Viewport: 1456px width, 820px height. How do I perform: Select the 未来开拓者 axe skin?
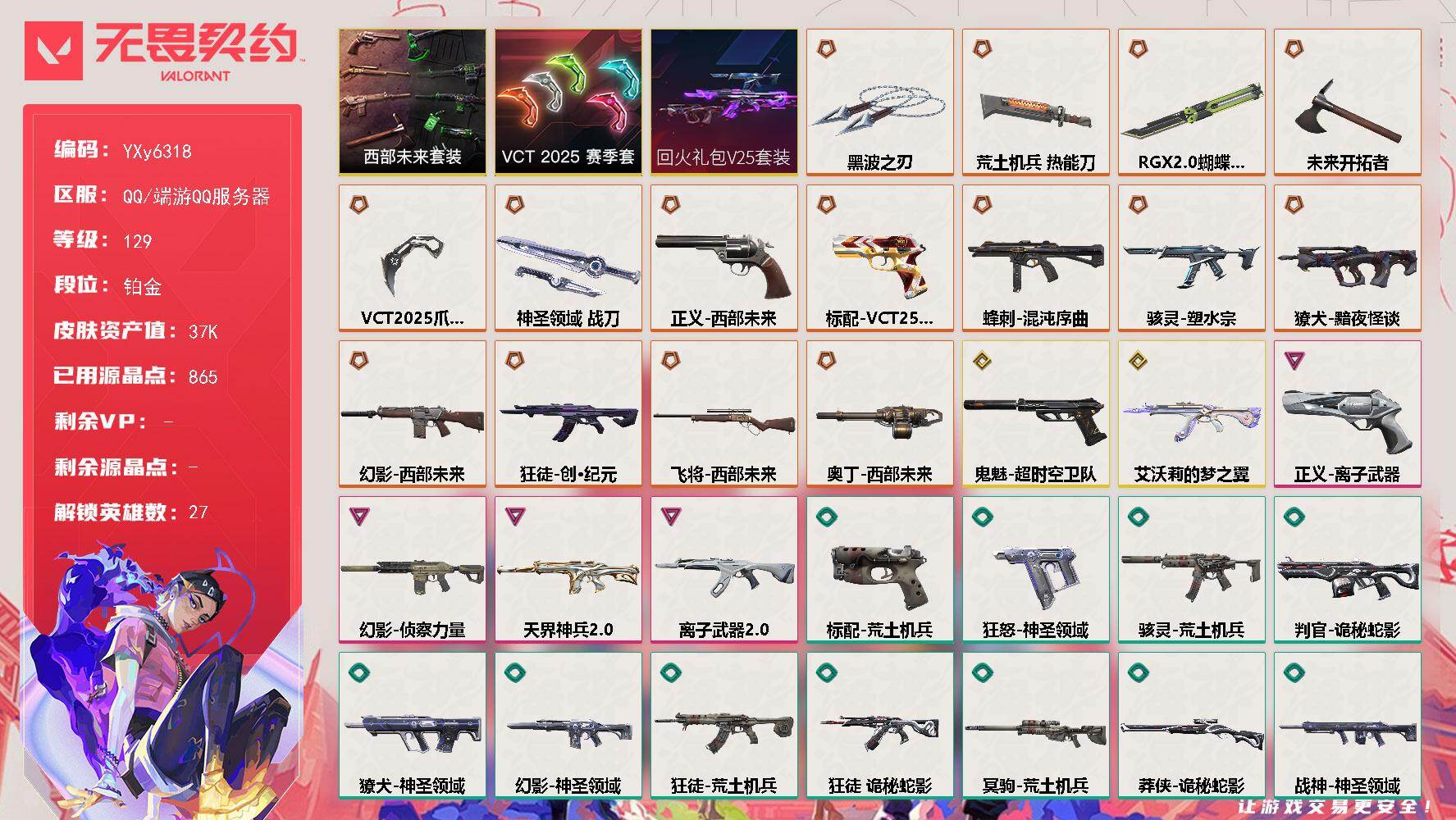click(x=1347, y=102)
